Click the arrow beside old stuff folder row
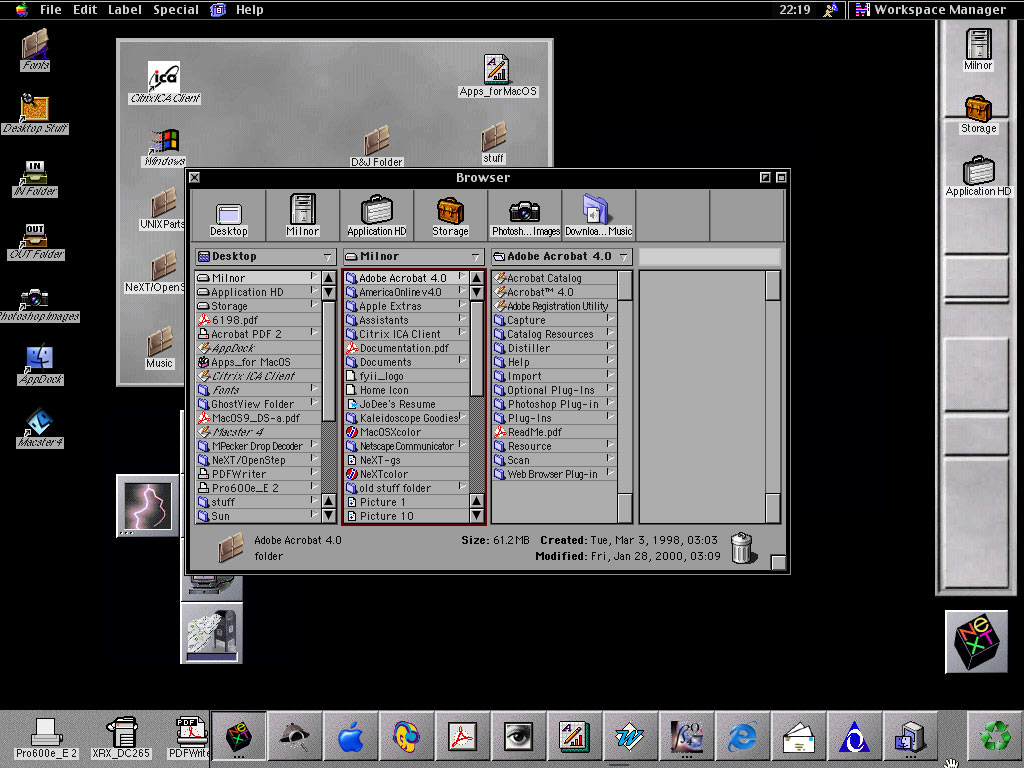This screenshot has width=1024, height=768. pos(461,487)
